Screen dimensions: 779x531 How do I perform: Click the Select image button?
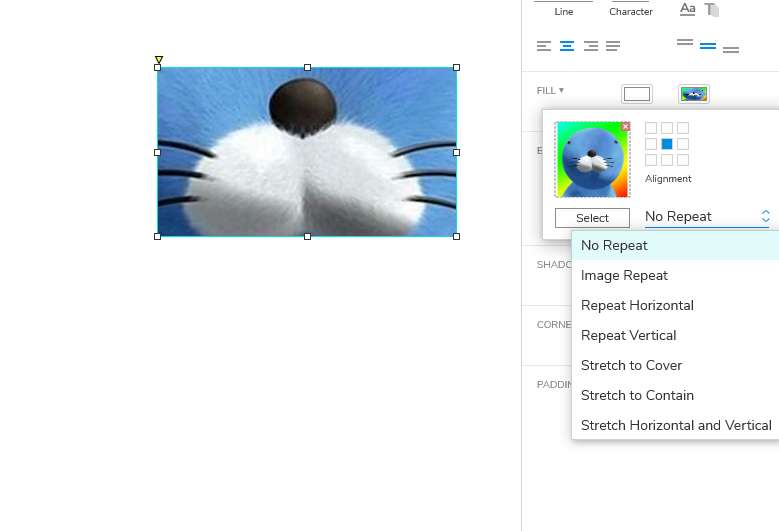click(592, 218)
